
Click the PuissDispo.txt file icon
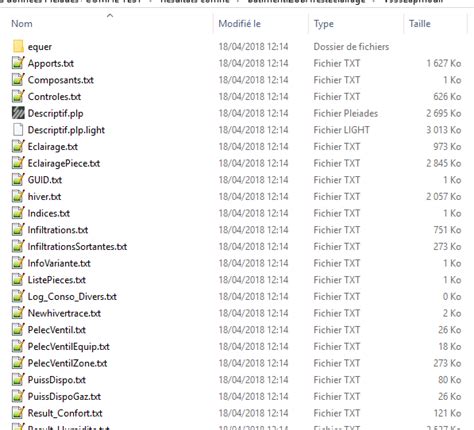[18, 380]
